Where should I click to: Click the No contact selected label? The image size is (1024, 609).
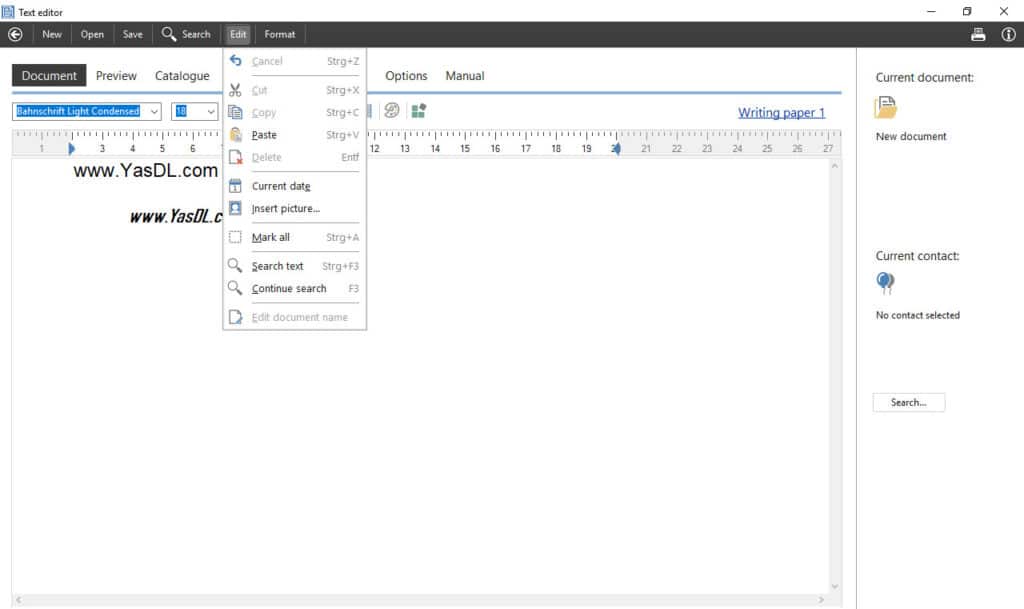tap(918, 315)
